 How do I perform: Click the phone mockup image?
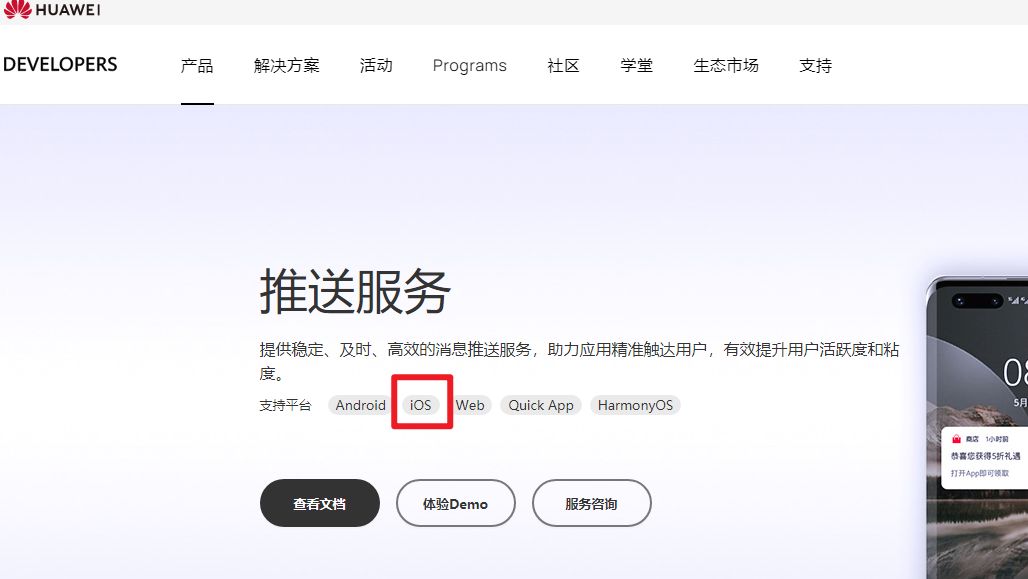977,428
